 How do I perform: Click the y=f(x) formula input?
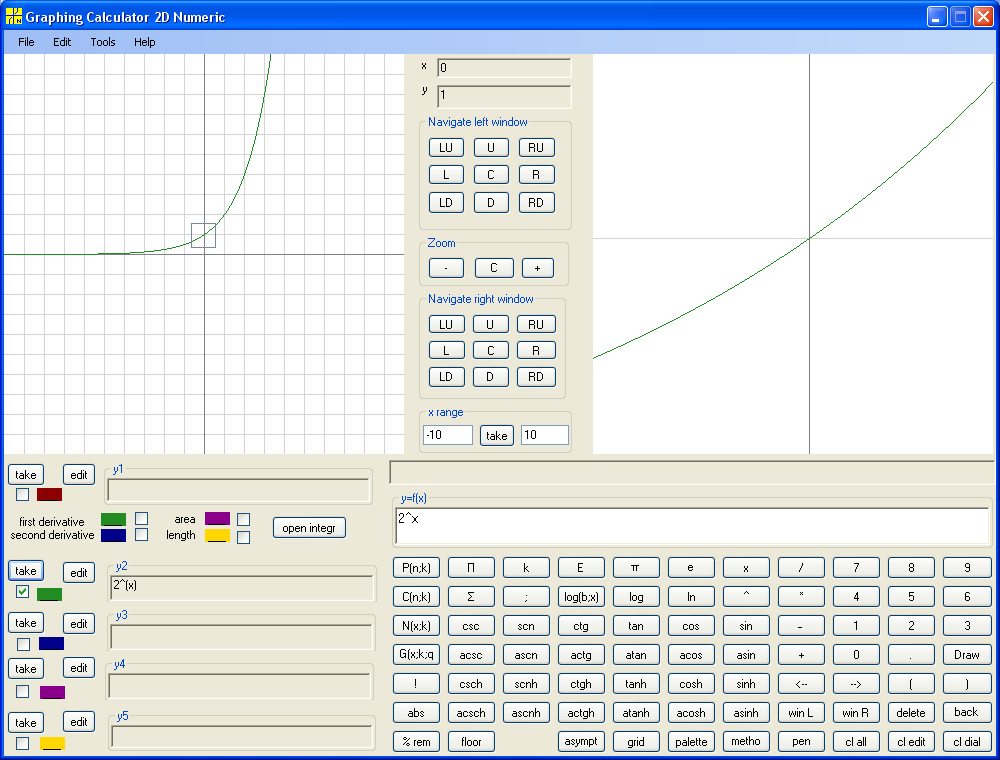[x=693, y=526]
